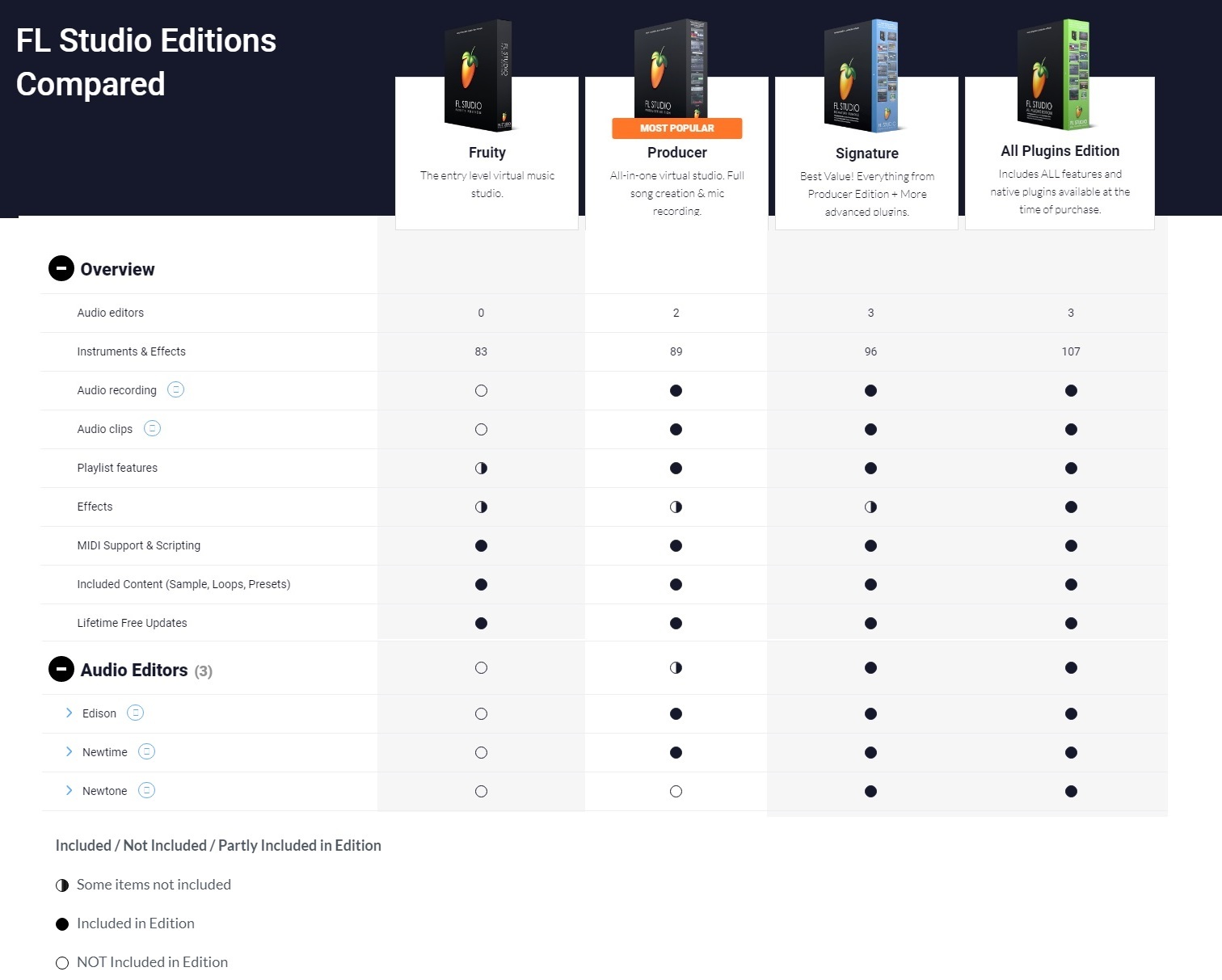Expand the Newtime row chevron
Viewport: 1222px width, 980px height.
tap(69, 751)
